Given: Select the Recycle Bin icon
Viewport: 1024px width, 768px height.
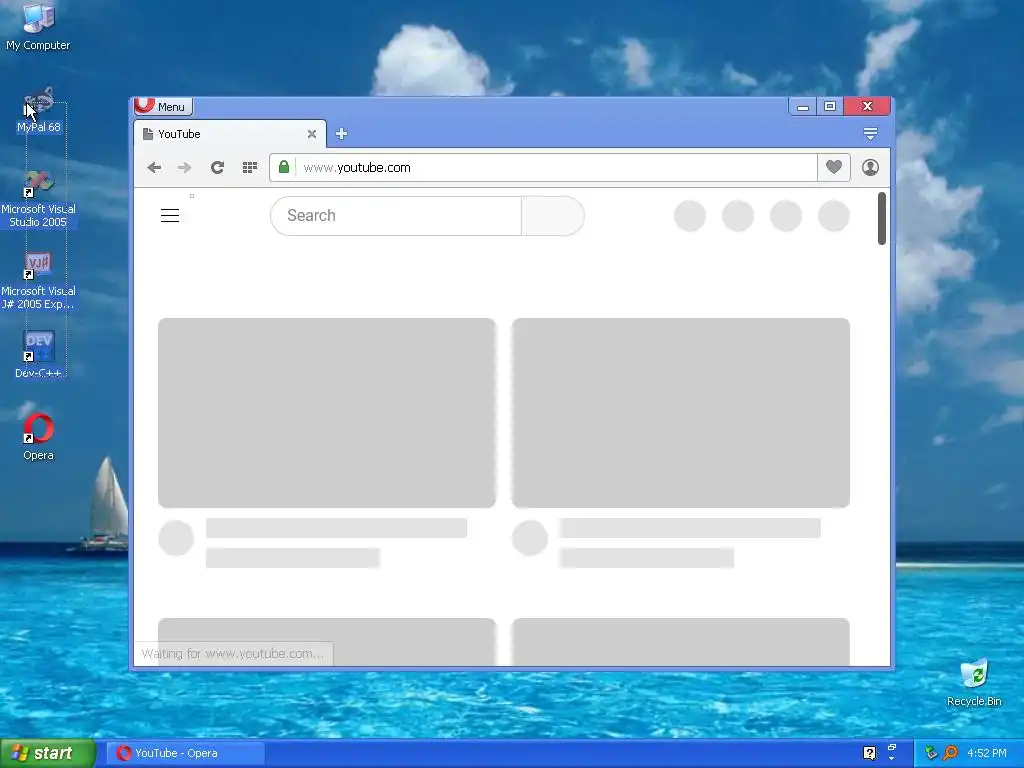Looking at the screenshot, I should [x=974, y=683].
